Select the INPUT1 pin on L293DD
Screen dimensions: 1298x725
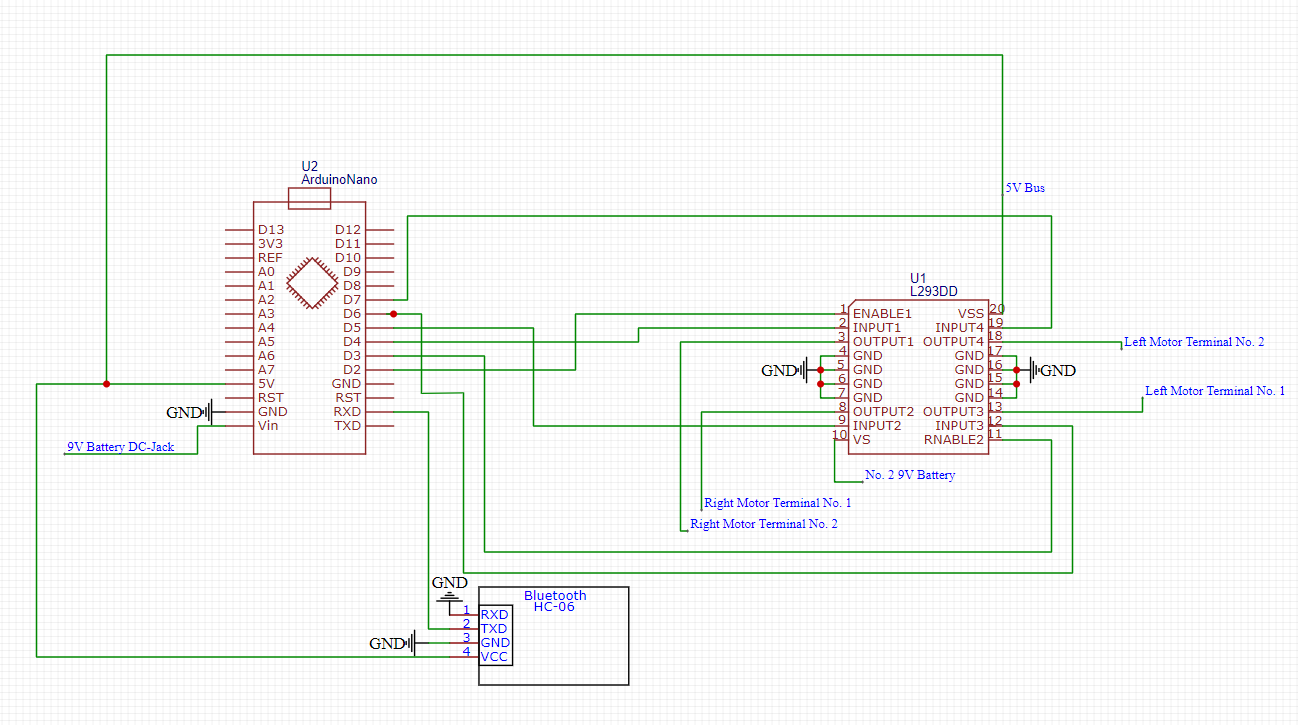pos(877,328)
